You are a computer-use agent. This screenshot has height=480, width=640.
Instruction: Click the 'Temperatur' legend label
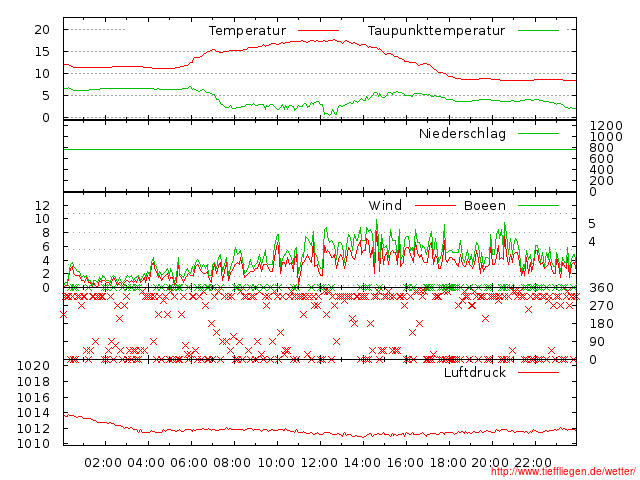tap(247, 31)
